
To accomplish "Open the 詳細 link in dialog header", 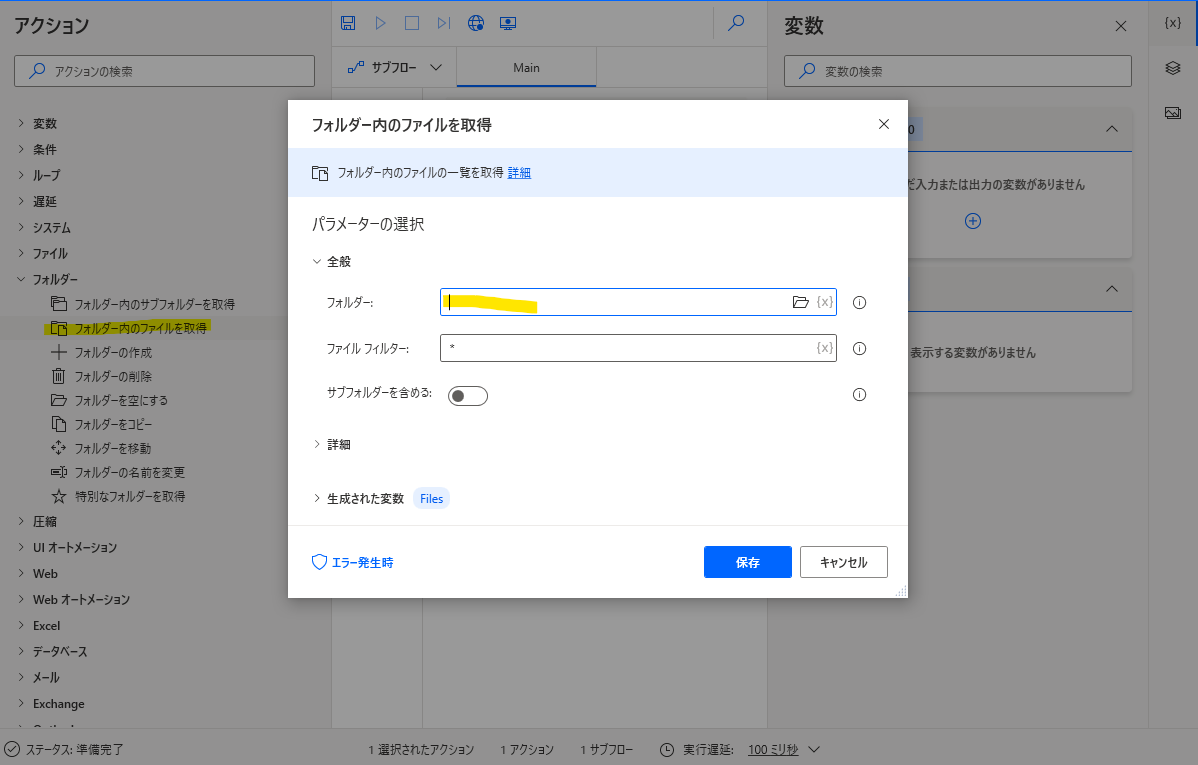I will click(518, 171).
